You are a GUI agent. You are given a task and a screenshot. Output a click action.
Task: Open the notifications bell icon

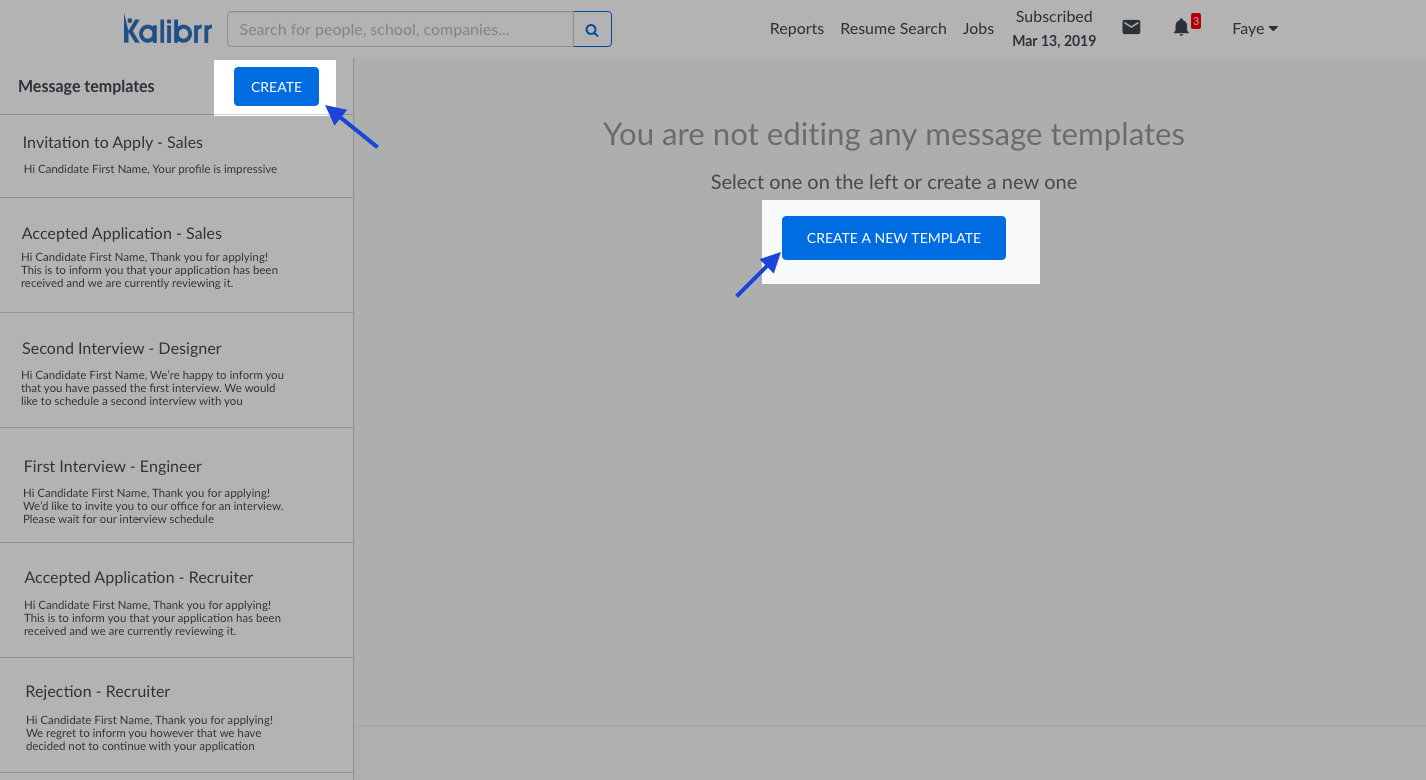[1181, 27]
